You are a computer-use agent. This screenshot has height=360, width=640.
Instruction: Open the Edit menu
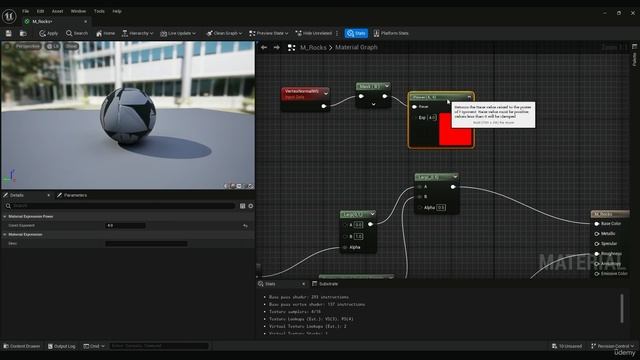[x=40, y=11]
